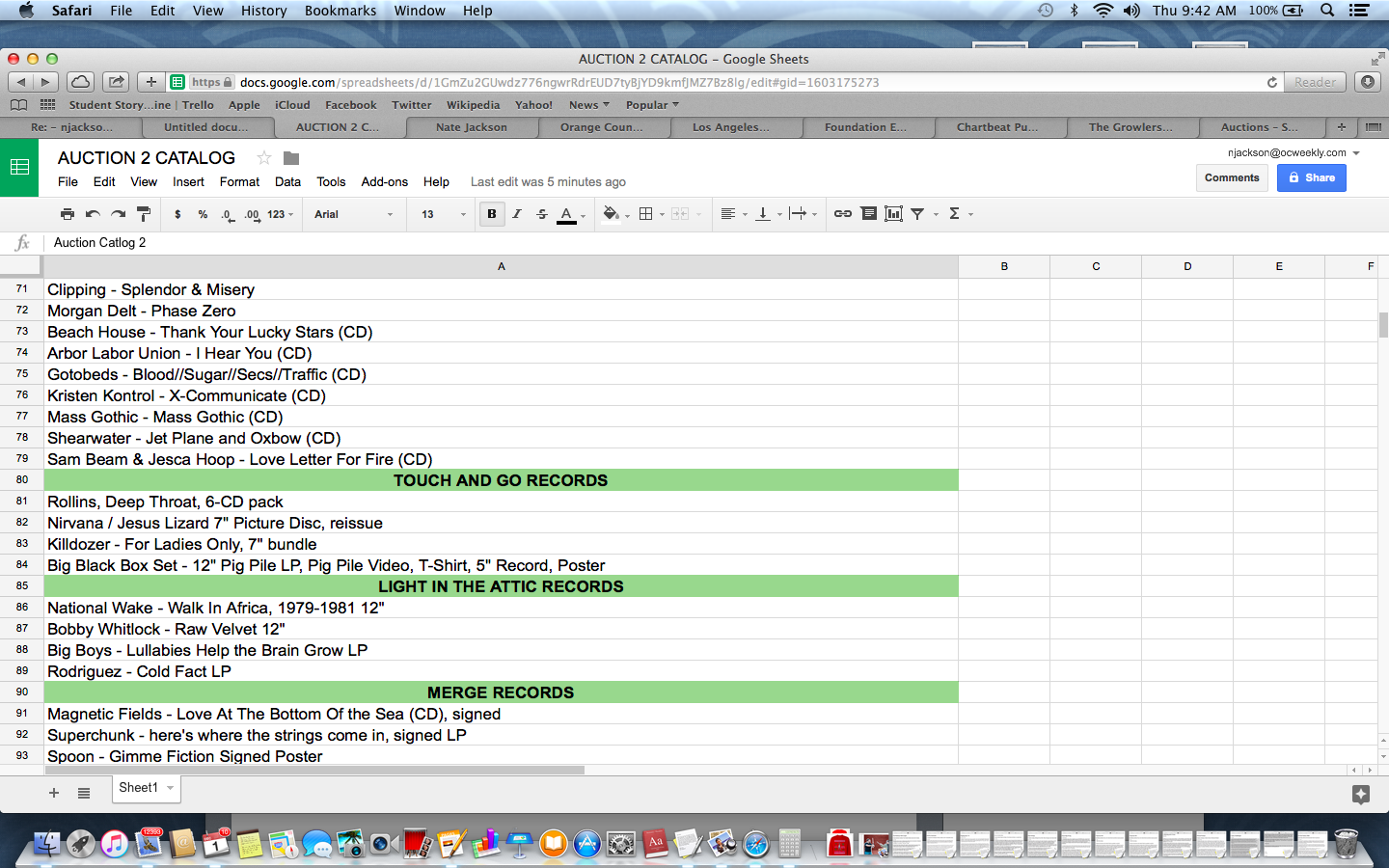1389x868 pixels.
Task: Switch to the Nate Jackson browser tab
Action: pyautogui.click(x=471, y=127)
